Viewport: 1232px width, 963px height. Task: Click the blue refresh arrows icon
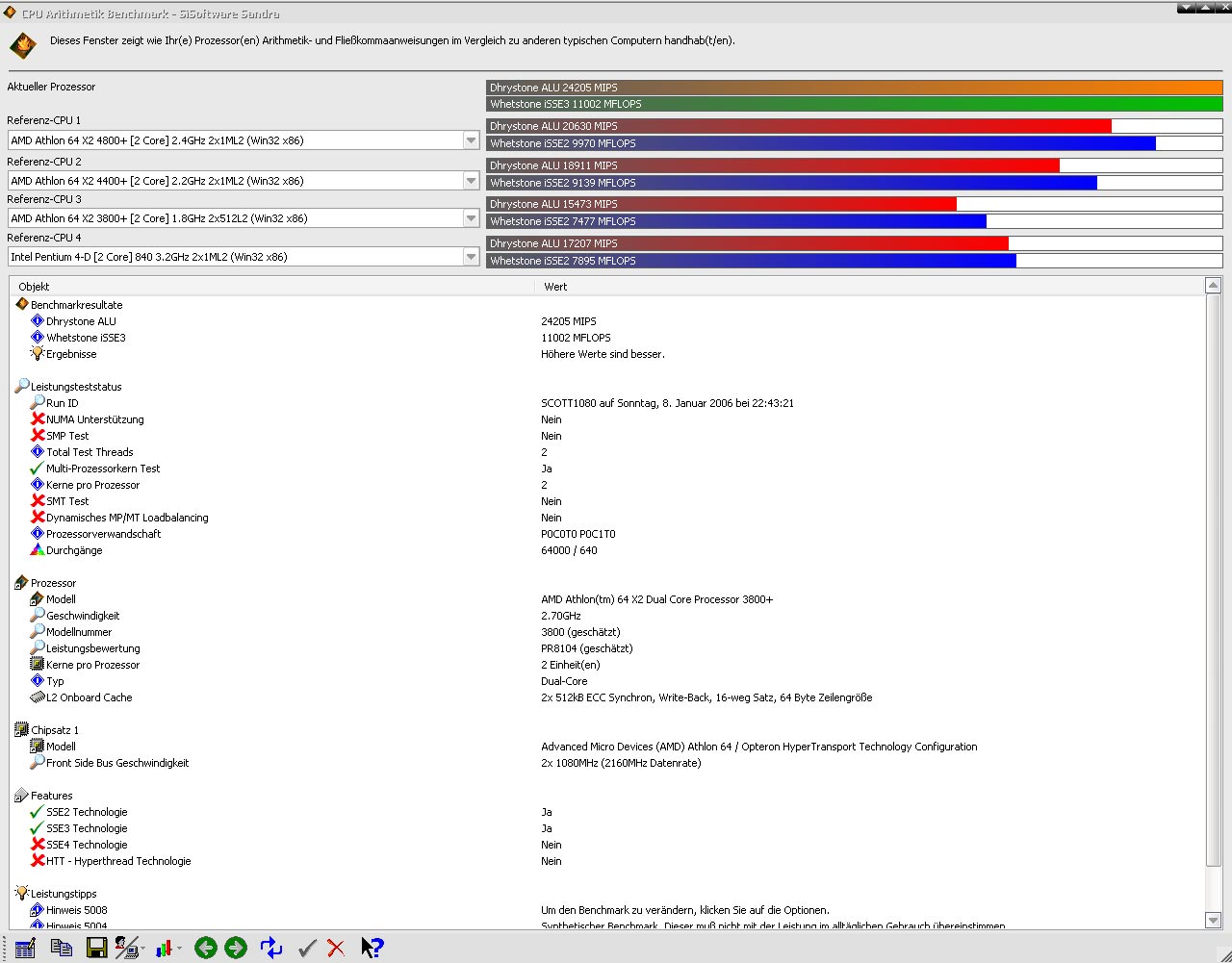click(x=271, y=949)
